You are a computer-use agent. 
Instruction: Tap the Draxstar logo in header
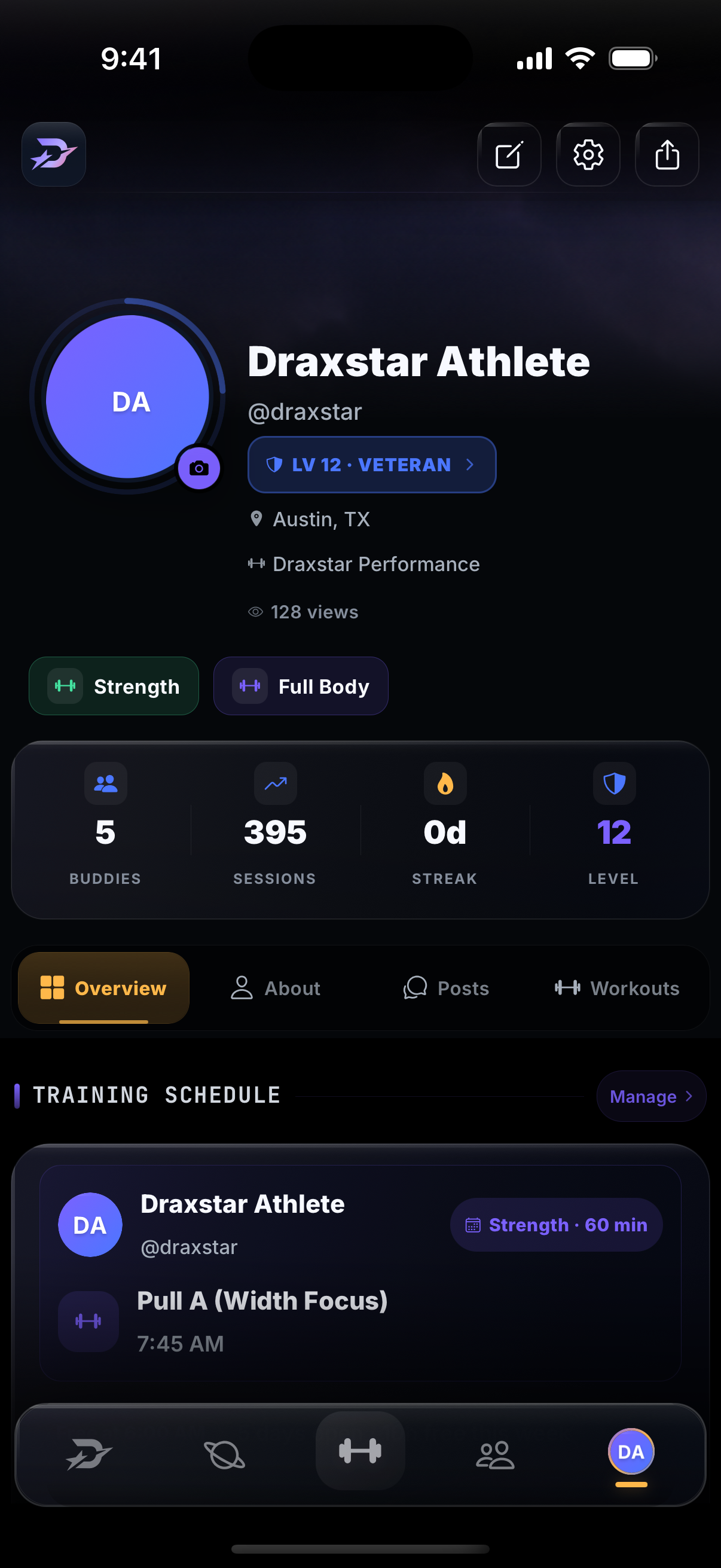[54, 155]
